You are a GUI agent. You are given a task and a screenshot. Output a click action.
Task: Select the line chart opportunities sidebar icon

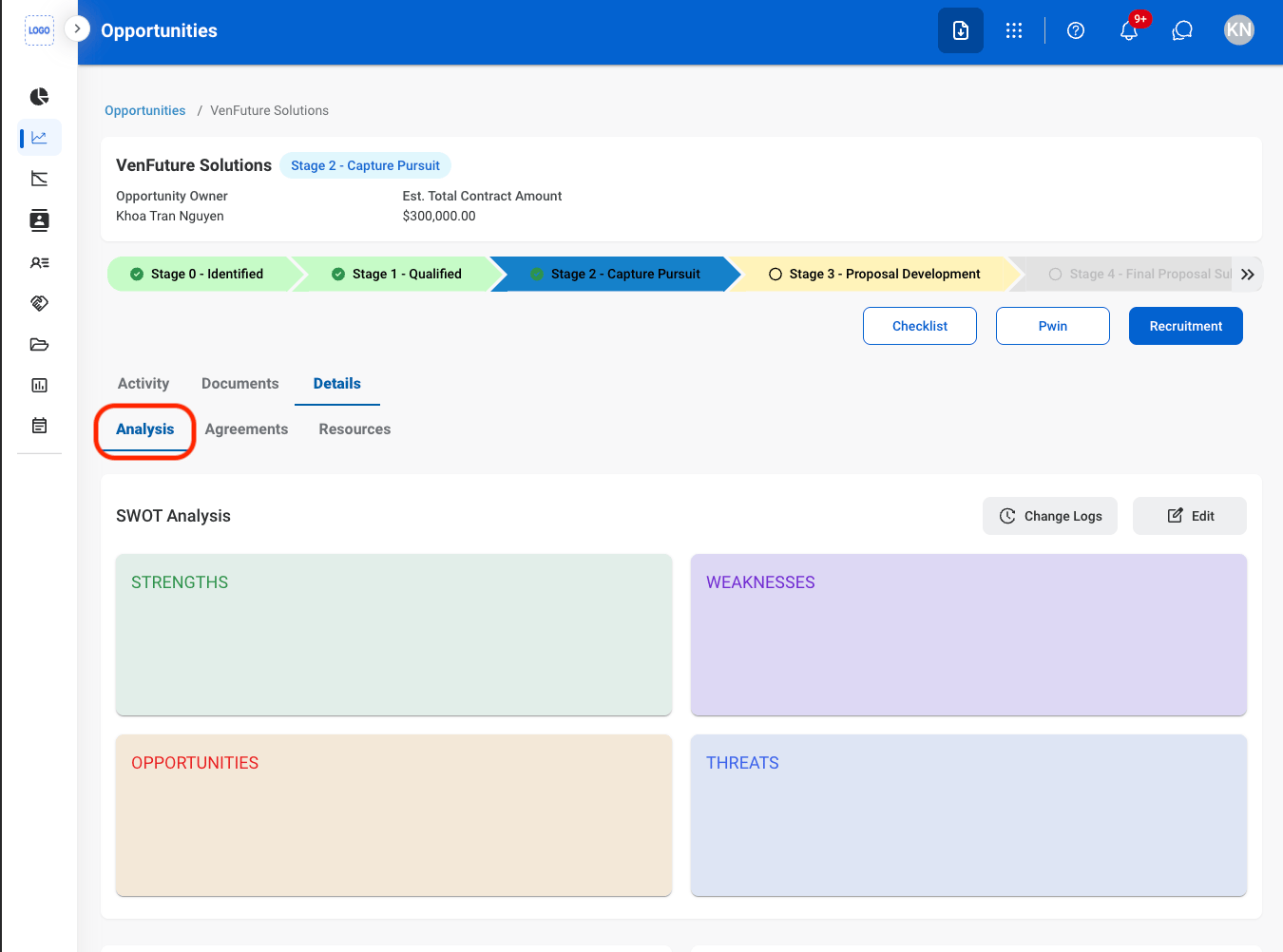coord(39,138)
